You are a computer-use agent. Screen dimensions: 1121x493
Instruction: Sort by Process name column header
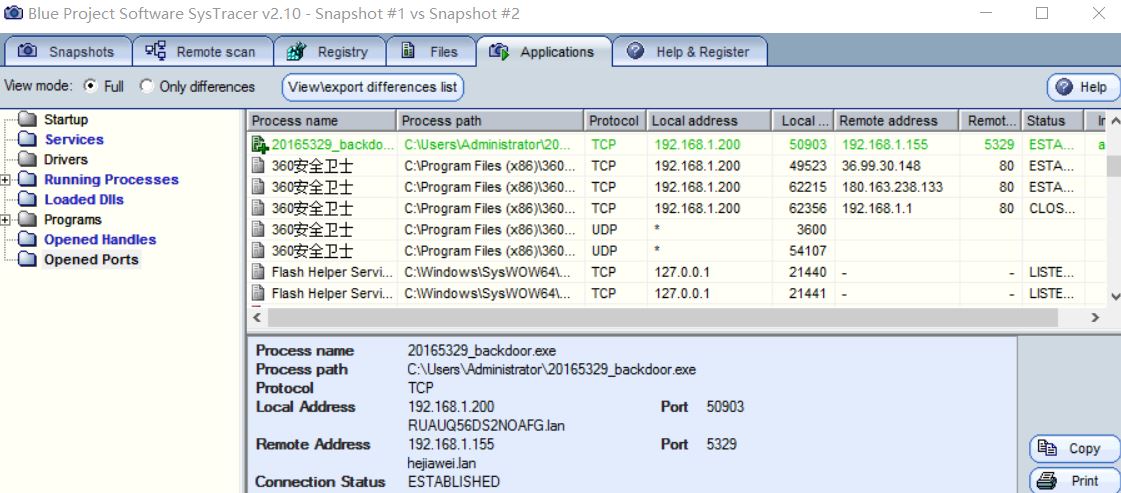click(322, 121)
